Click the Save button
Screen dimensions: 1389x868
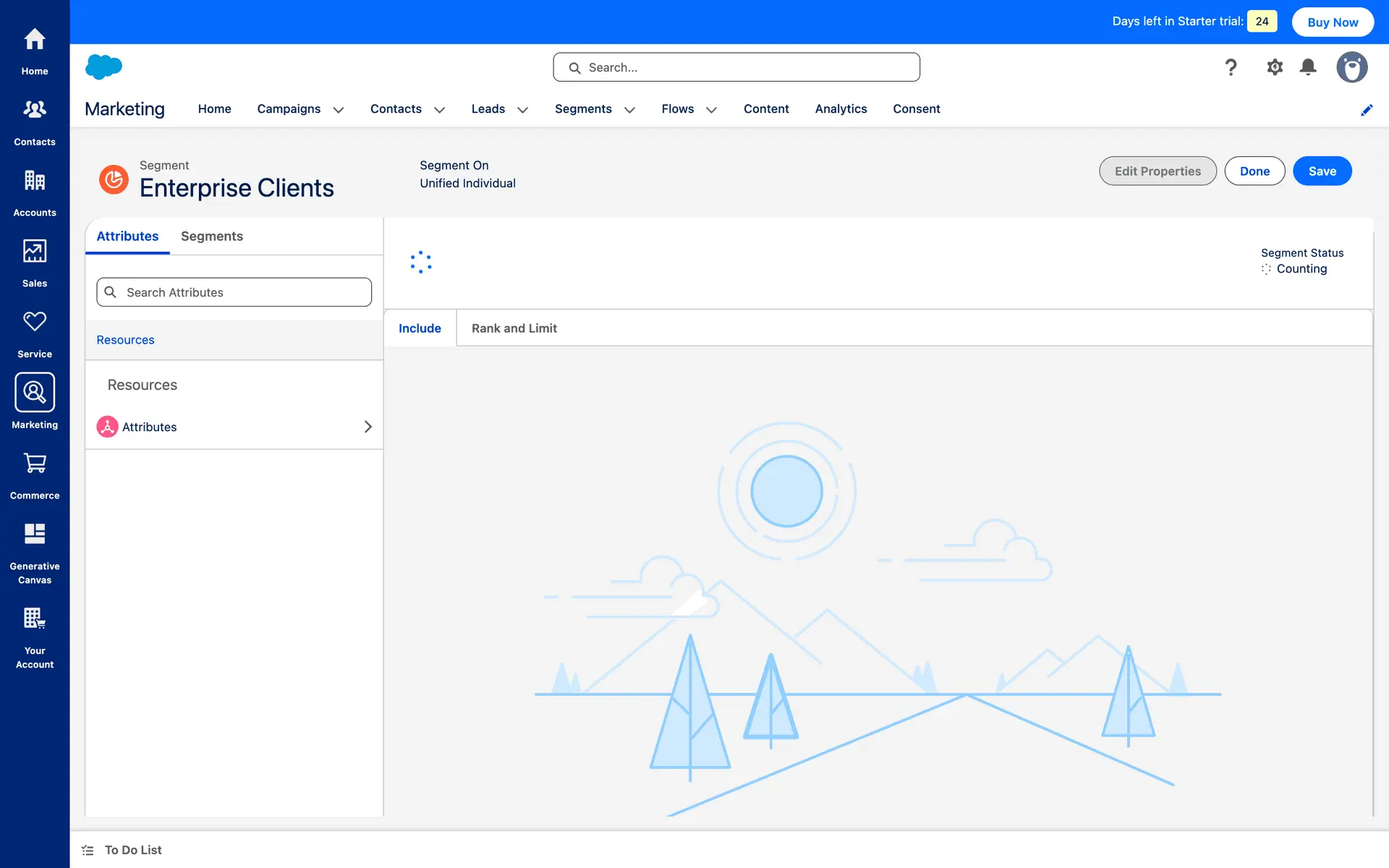(1322, 171)
